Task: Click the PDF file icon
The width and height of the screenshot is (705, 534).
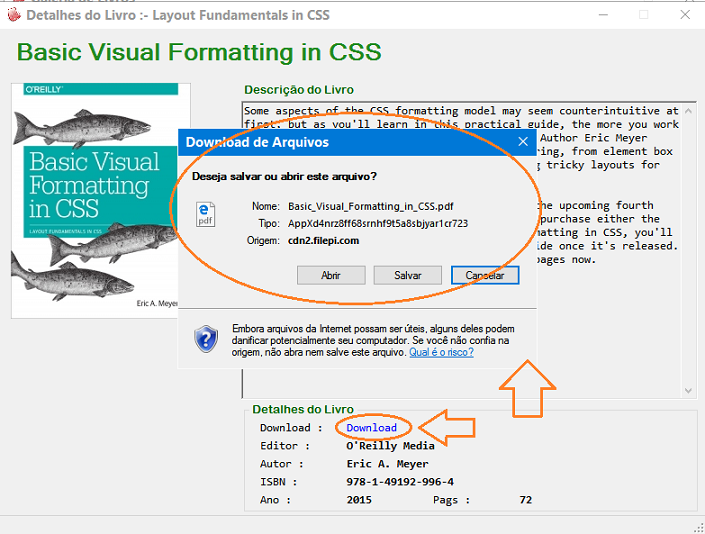Action: [x=205, y=214]
